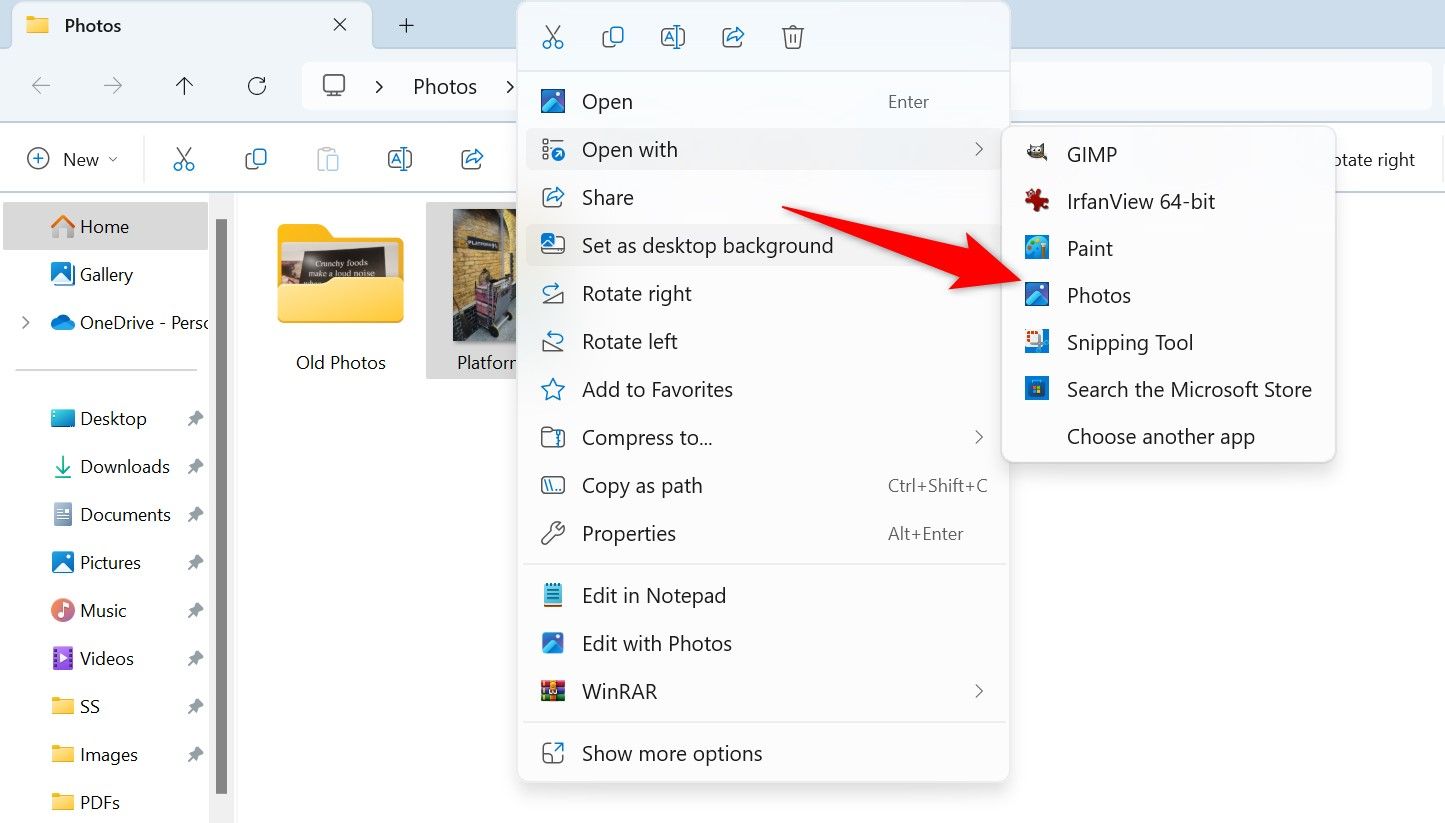Click Choose another app
This screenshot has width=1445, height=823.
click(x=1160, y=436)
